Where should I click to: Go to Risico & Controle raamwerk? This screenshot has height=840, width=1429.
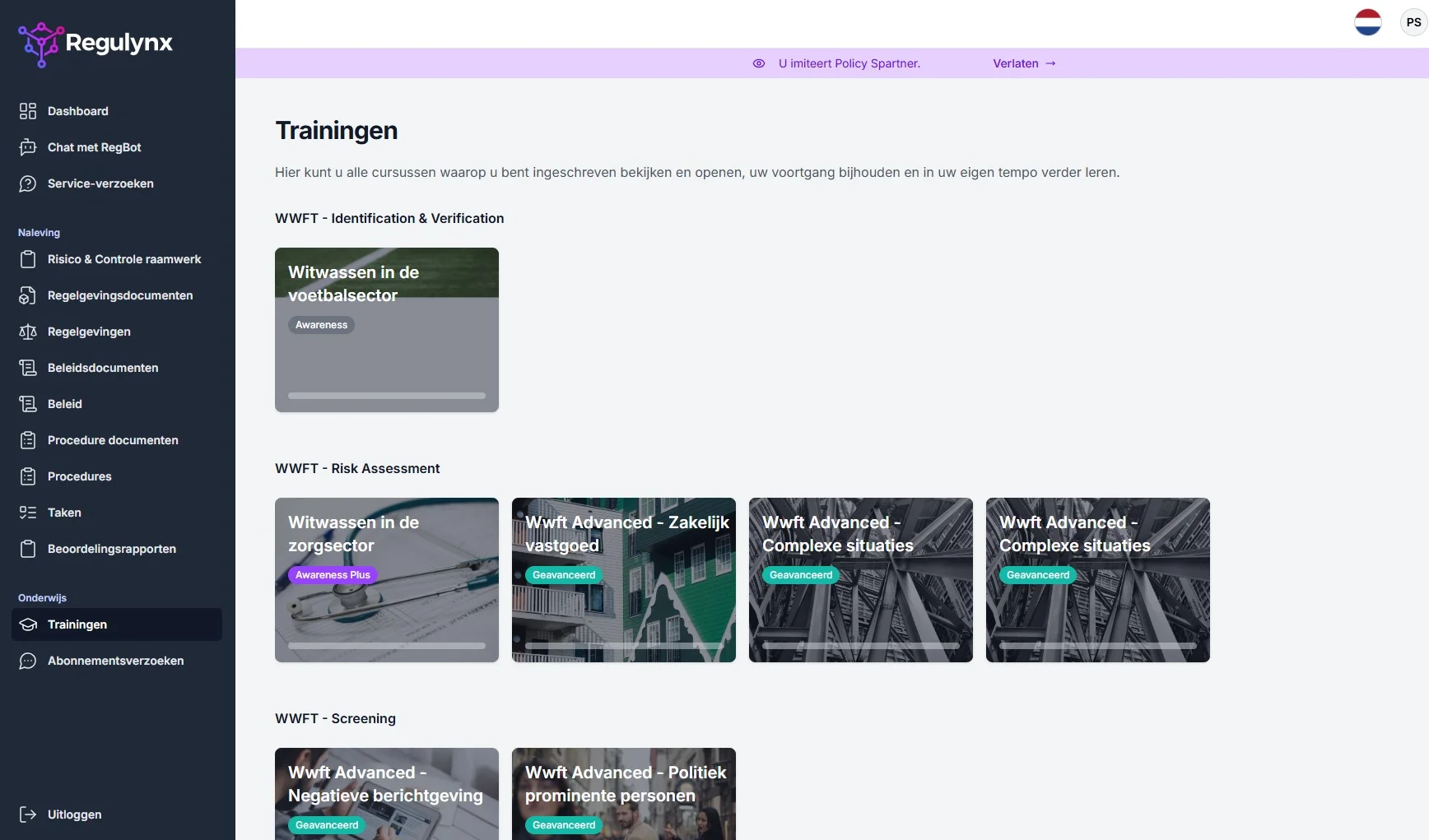123,259
